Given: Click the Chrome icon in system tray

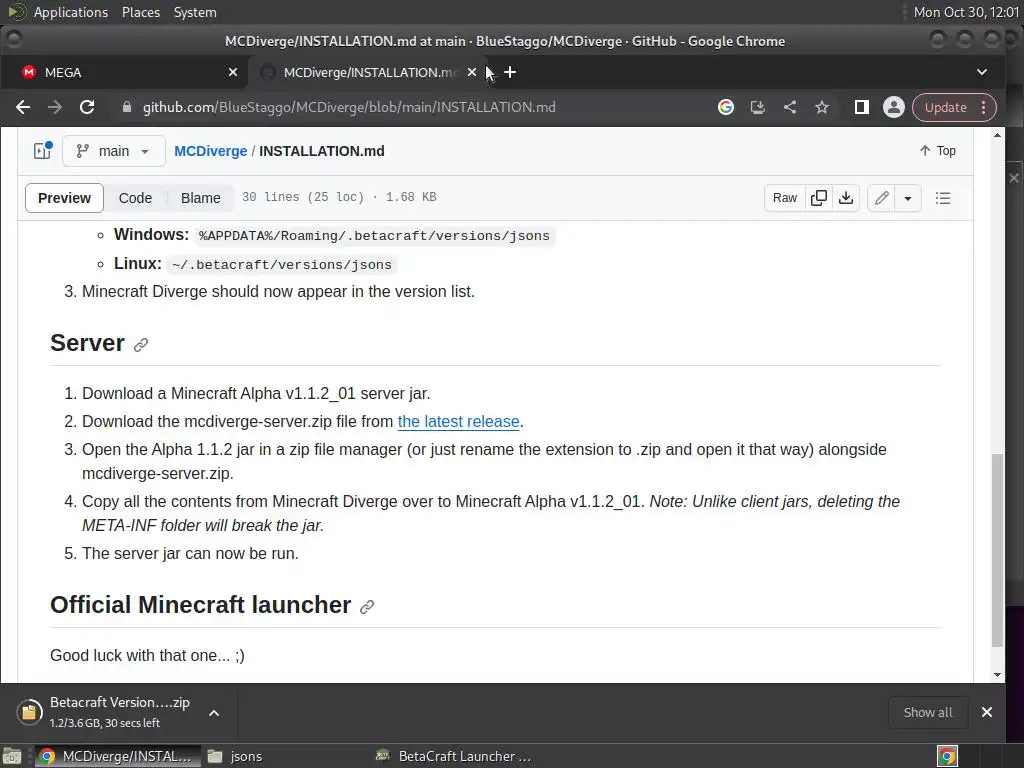Looking at the screenshot, I should (x=947, y=756).
